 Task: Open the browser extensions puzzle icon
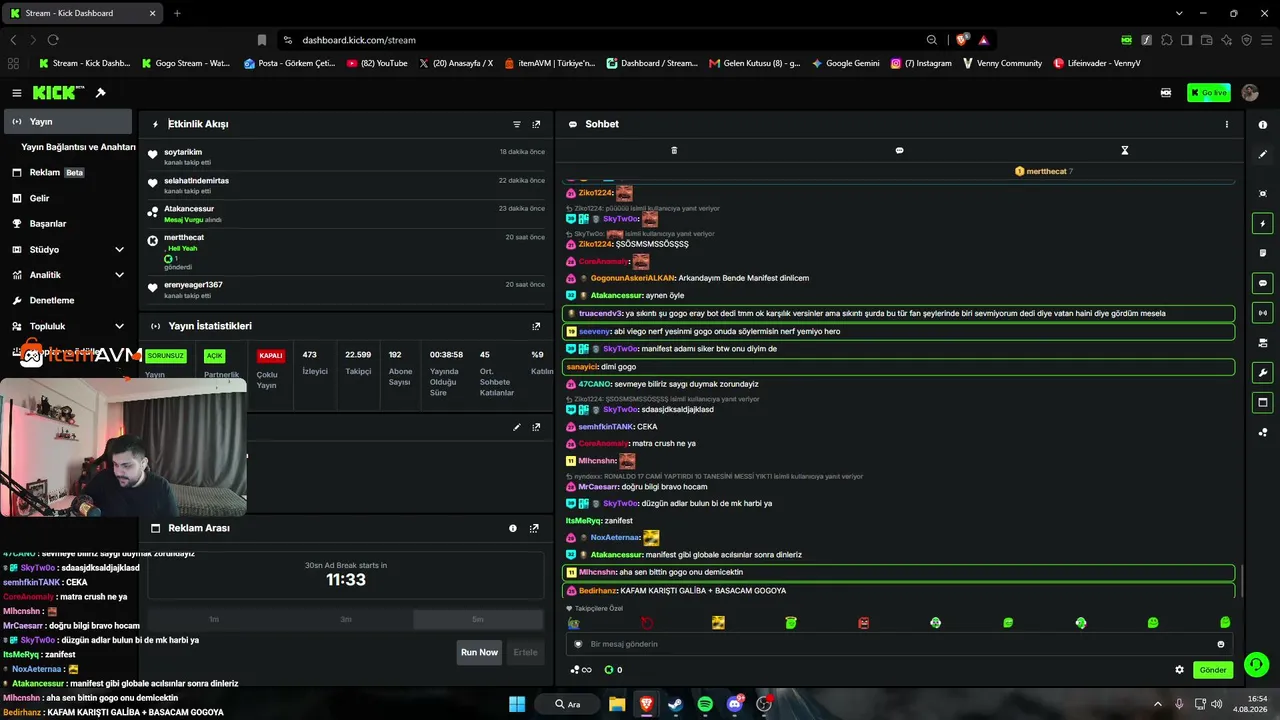[x=1166, y=40]
